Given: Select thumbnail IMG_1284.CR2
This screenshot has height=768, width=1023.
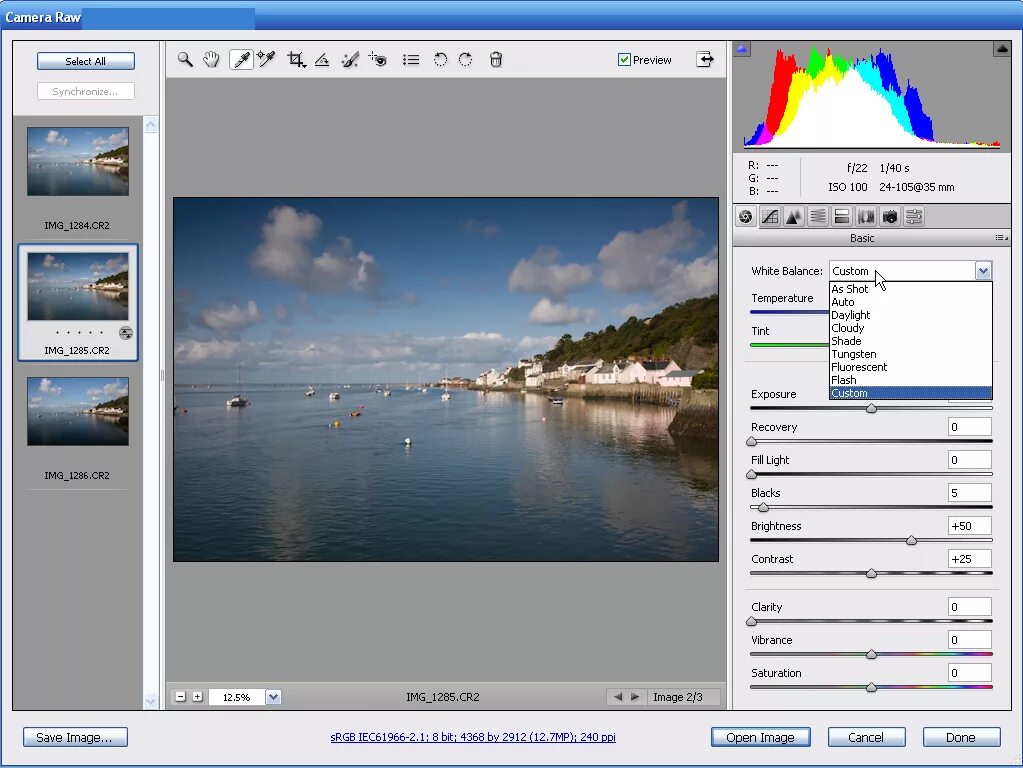Looking at the screenshot, I should [78, 161].
